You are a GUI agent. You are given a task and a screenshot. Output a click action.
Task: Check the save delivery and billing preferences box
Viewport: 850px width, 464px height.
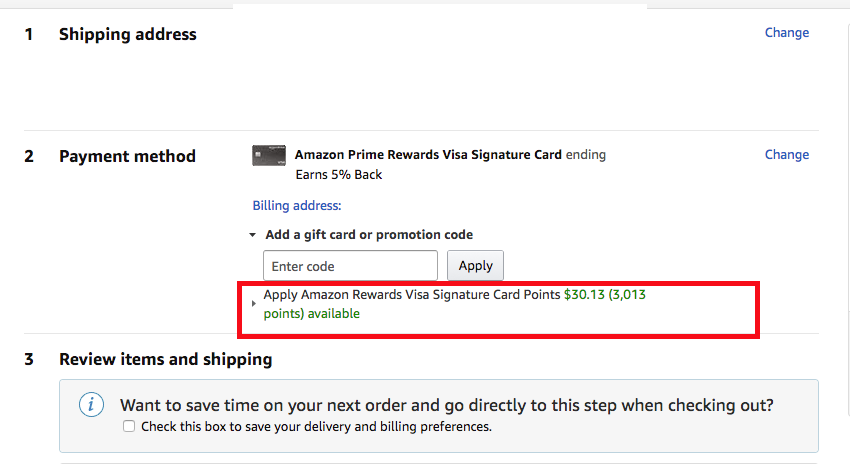pos(129,426)
